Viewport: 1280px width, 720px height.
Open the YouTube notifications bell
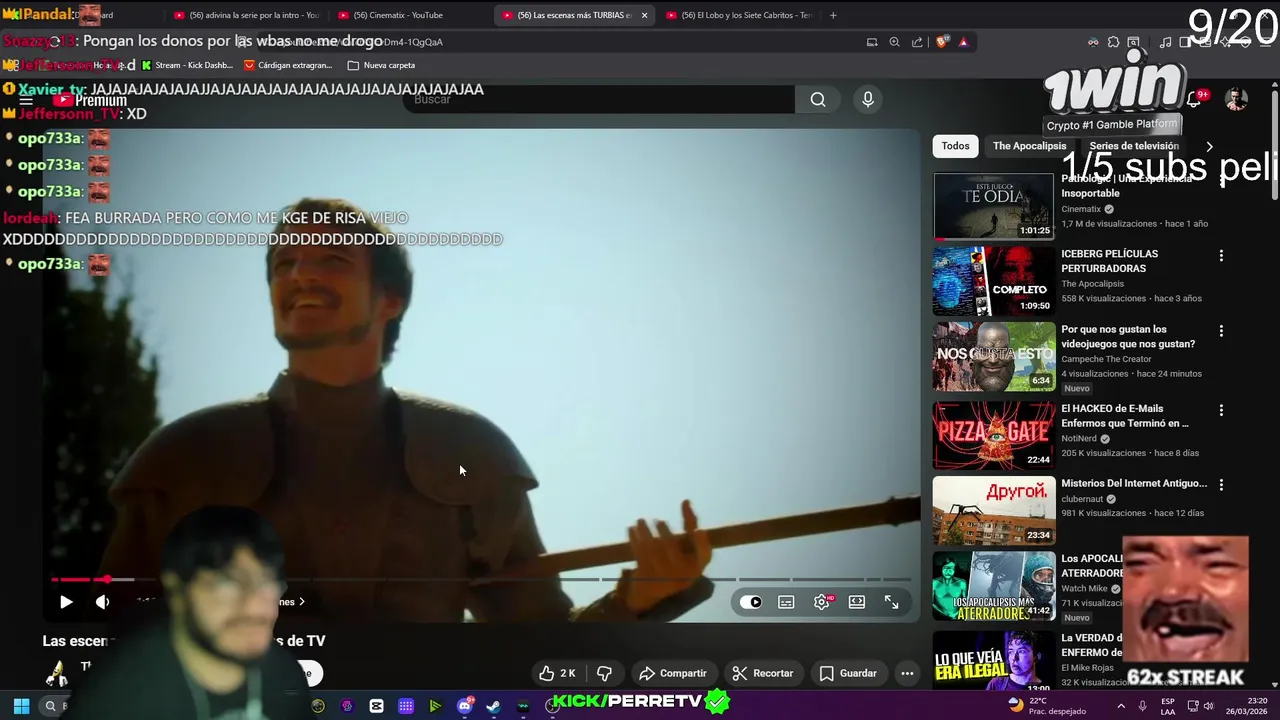click(x=1194, y=99)
